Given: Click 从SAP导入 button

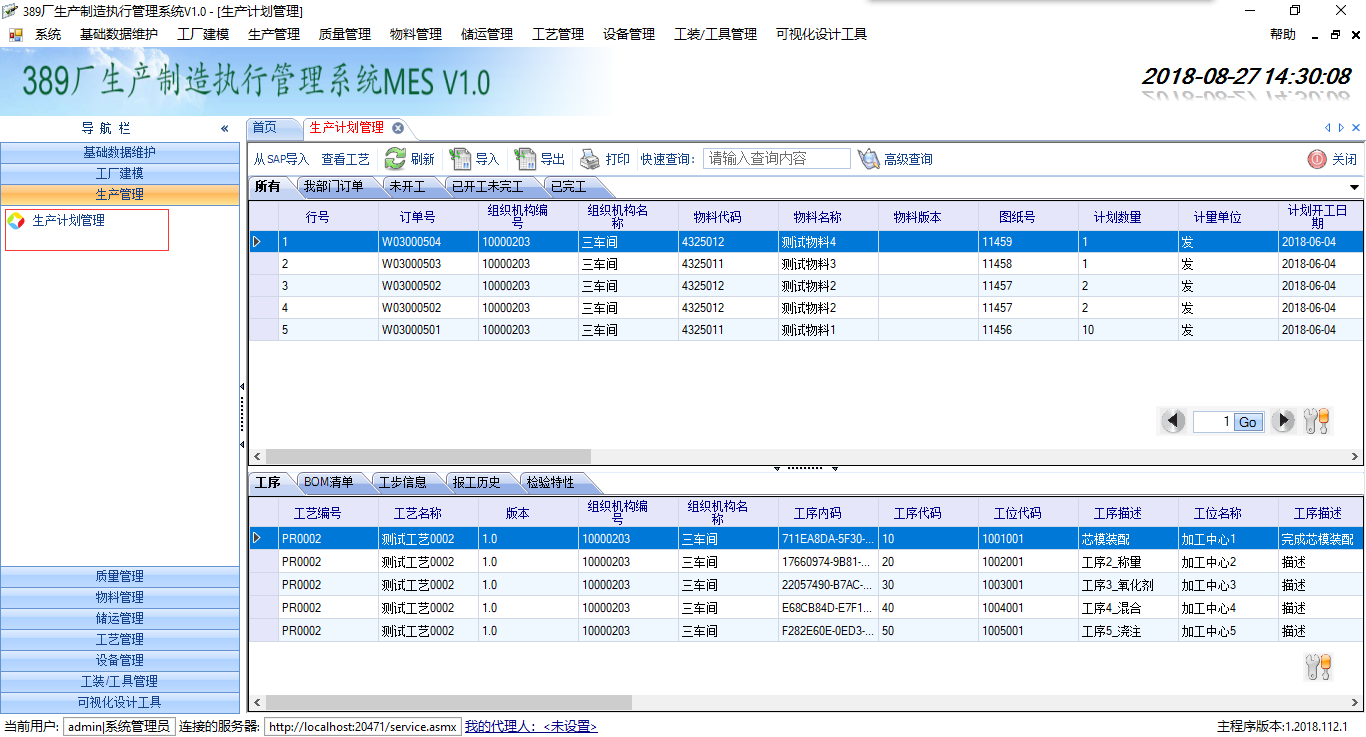Looking at the screenshot, I should 281,159.
